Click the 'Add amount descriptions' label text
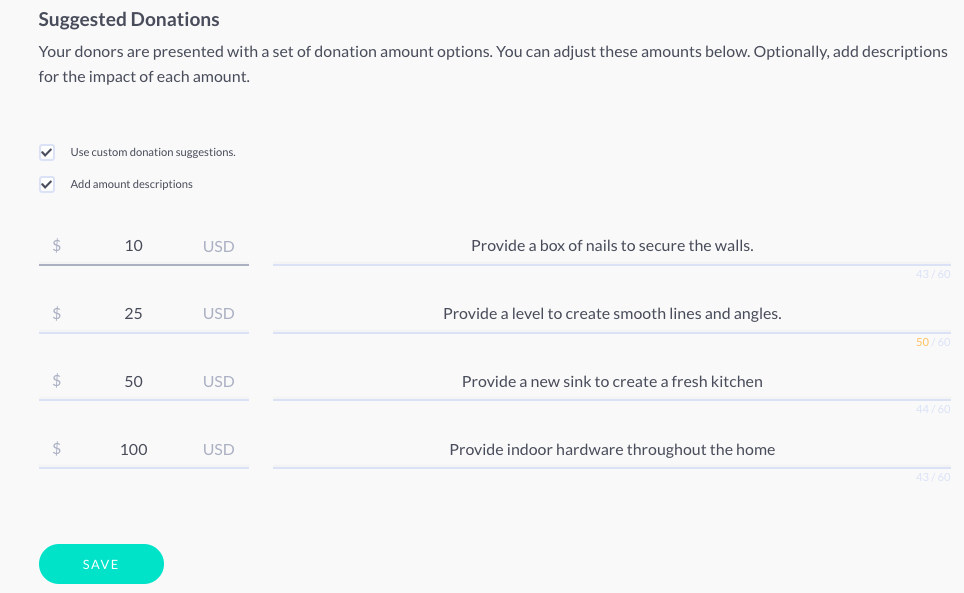This screenshot has height=593, width=964. [x=132, y=184]
